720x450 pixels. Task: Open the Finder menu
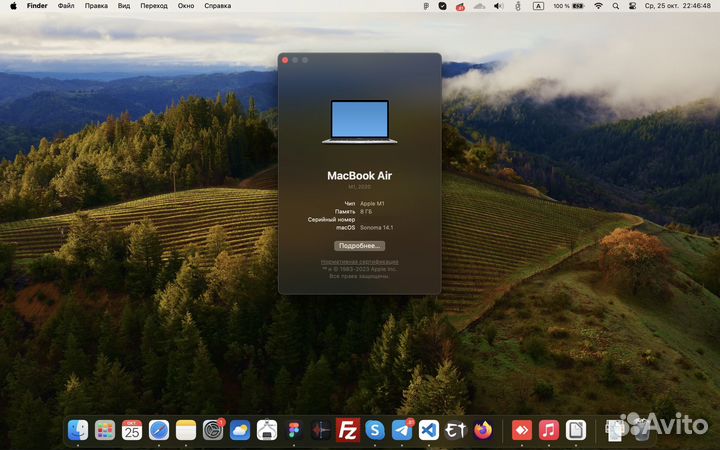(37, 6)
